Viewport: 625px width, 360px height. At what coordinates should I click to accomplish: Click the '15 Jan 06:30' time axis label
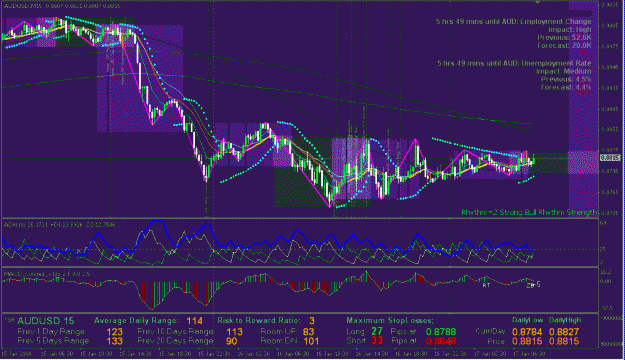57,353
